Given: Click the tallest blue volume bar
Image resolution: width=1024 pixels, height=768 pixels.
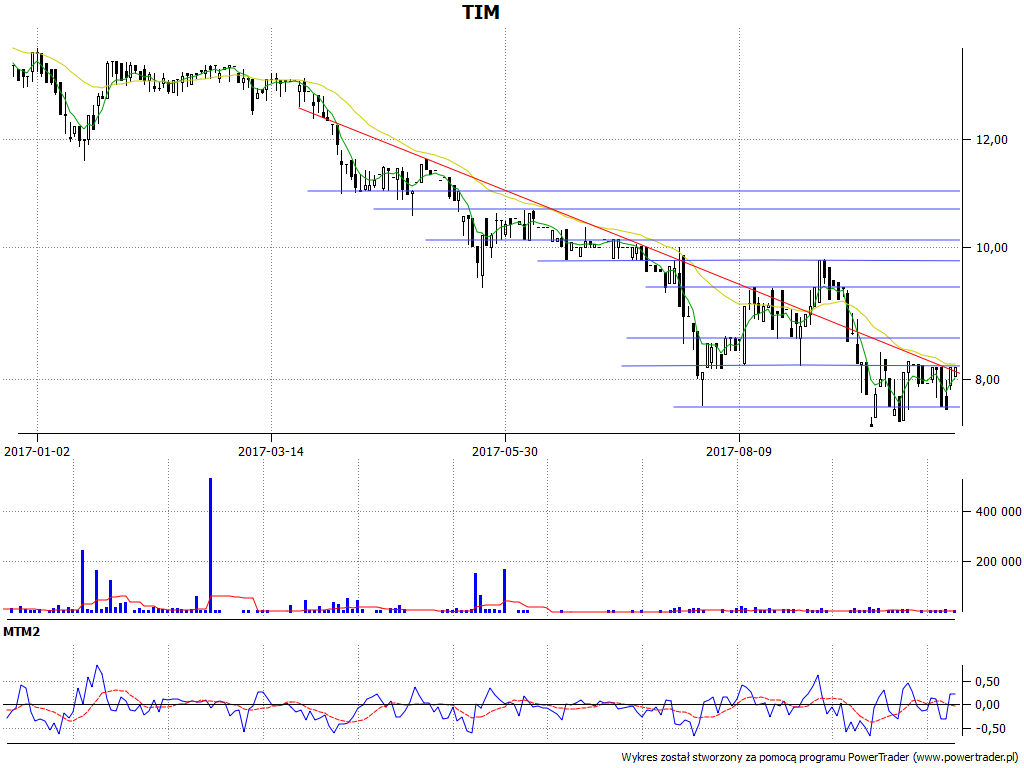Looking at the screenshot, I should coord(210,545).
